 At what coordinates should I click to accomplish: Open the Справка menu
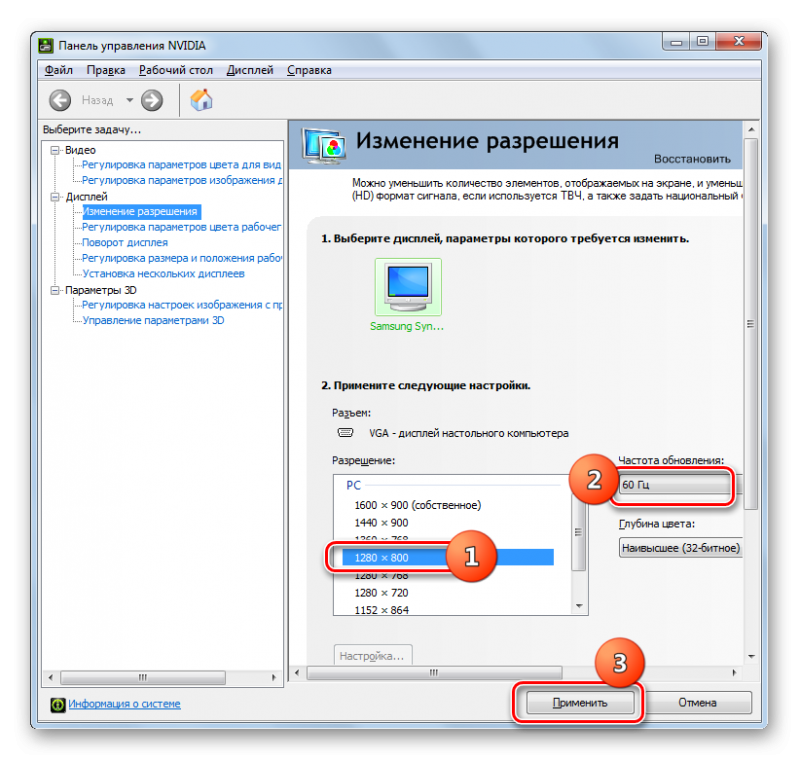(x=309, y=70)
